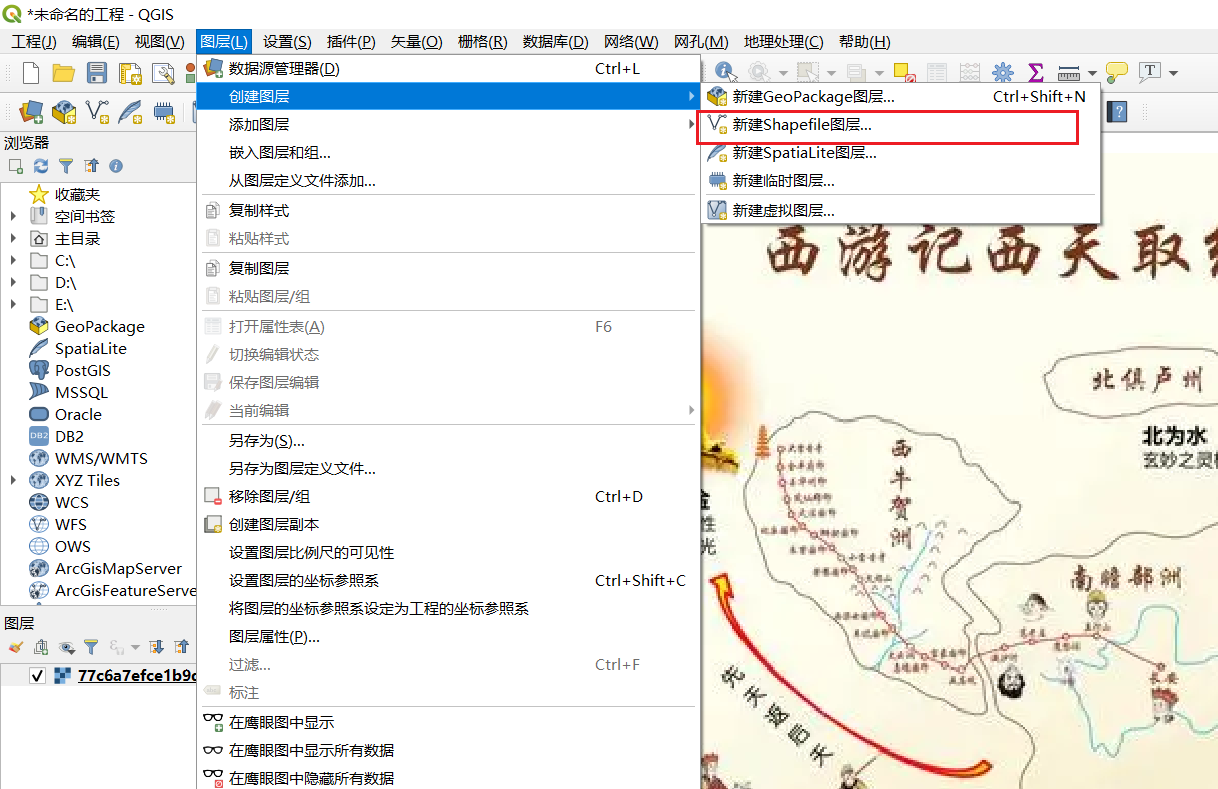1218x789 pixels.
Task: Save project with the floppy disk icon
Action: 97,73
